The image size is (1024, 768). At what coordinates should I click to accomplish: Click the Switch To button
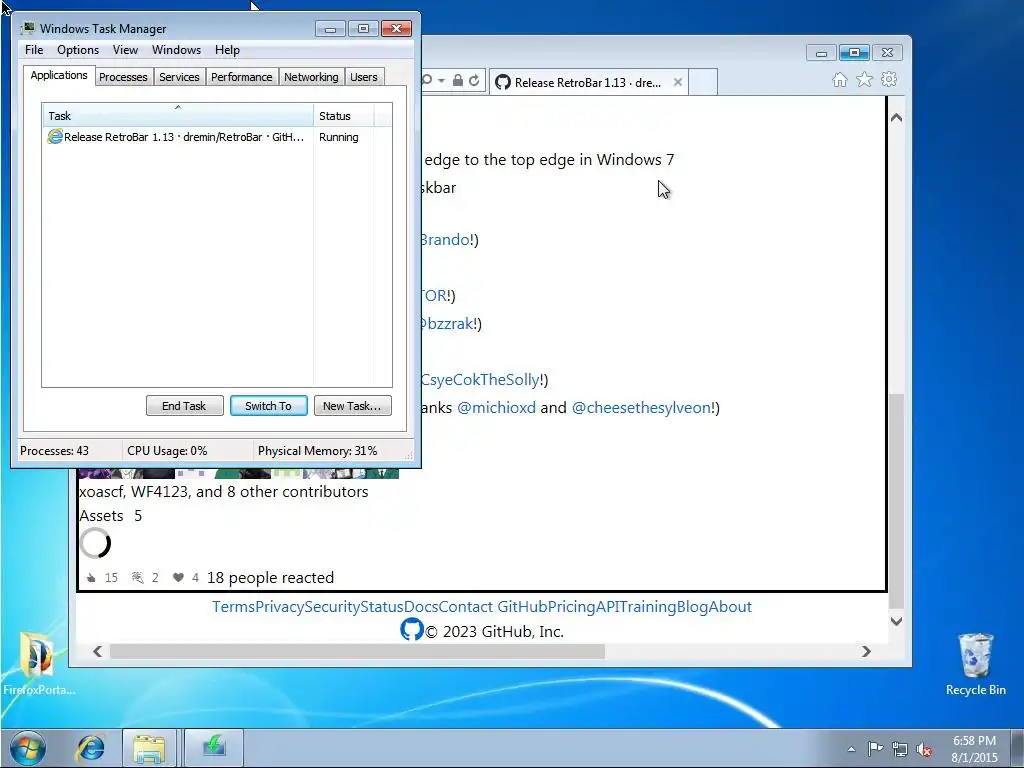coord(268,406)
